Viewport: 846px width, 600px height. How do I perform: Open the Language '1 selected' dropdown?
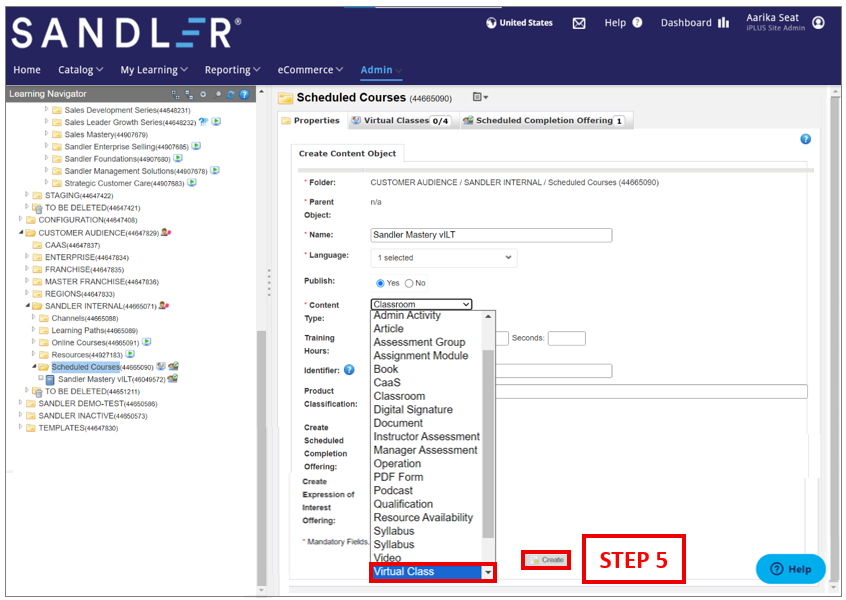(x=443, y=258)
